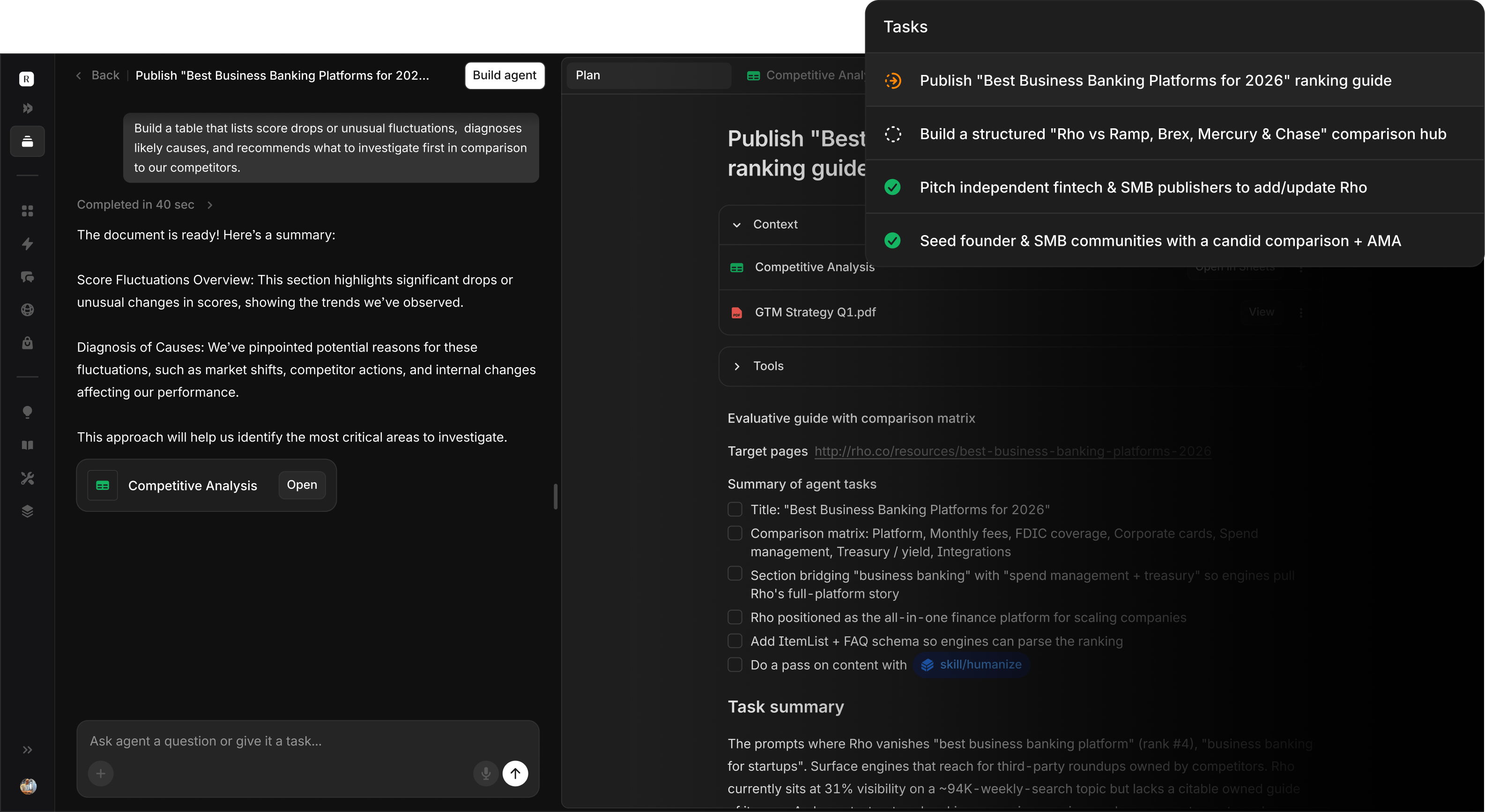1485x812 pixels.
Task: Click the Back chevron arrow
Action: 78,75
